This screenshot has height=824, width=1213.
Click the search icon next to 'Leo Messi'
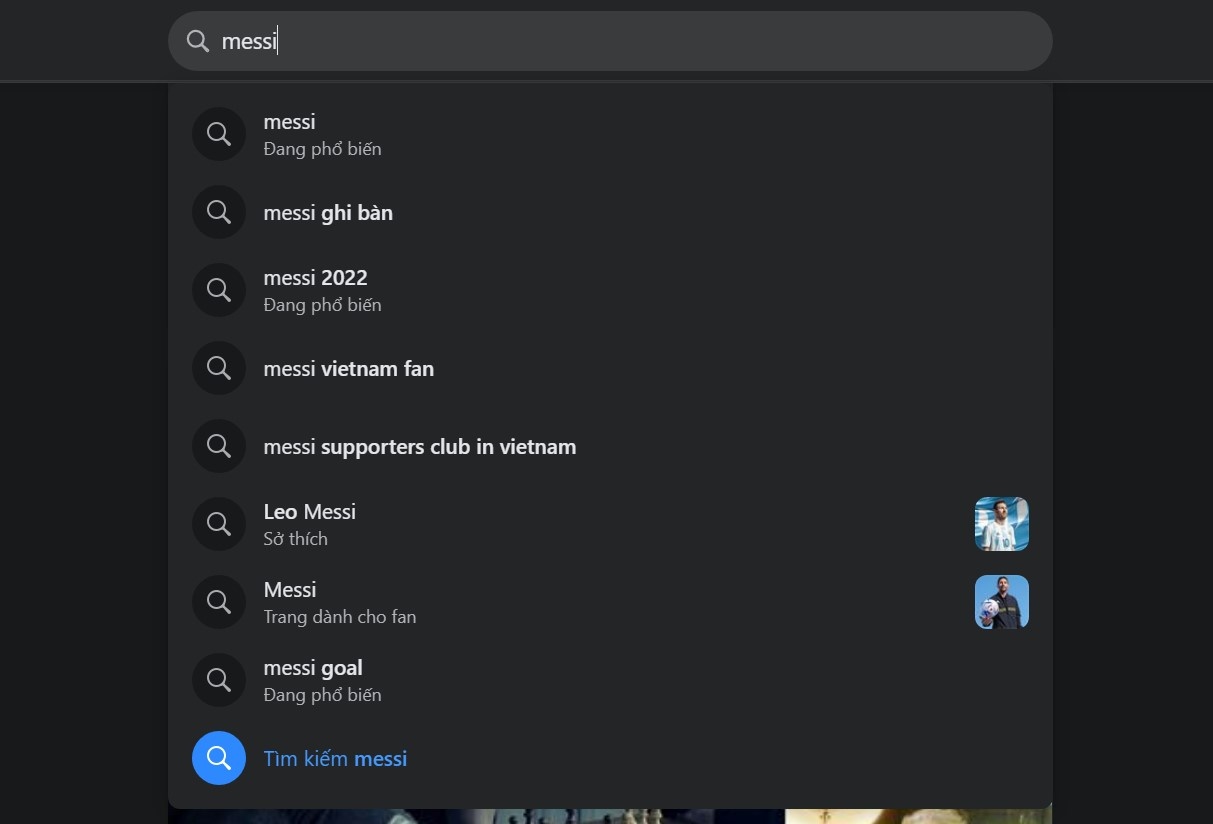click(218, 524)
